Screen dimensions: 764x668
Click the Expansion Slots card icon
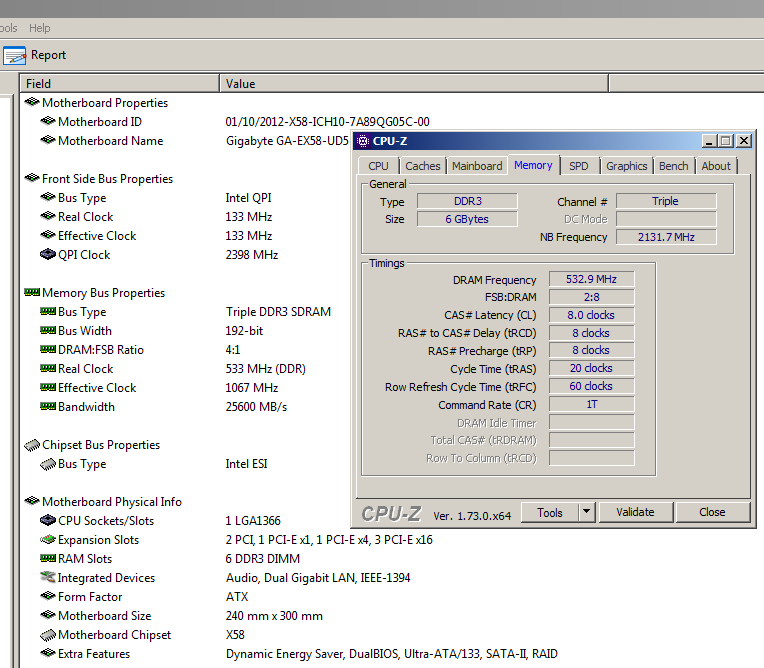pyautogui.click(x=48, y=539)
